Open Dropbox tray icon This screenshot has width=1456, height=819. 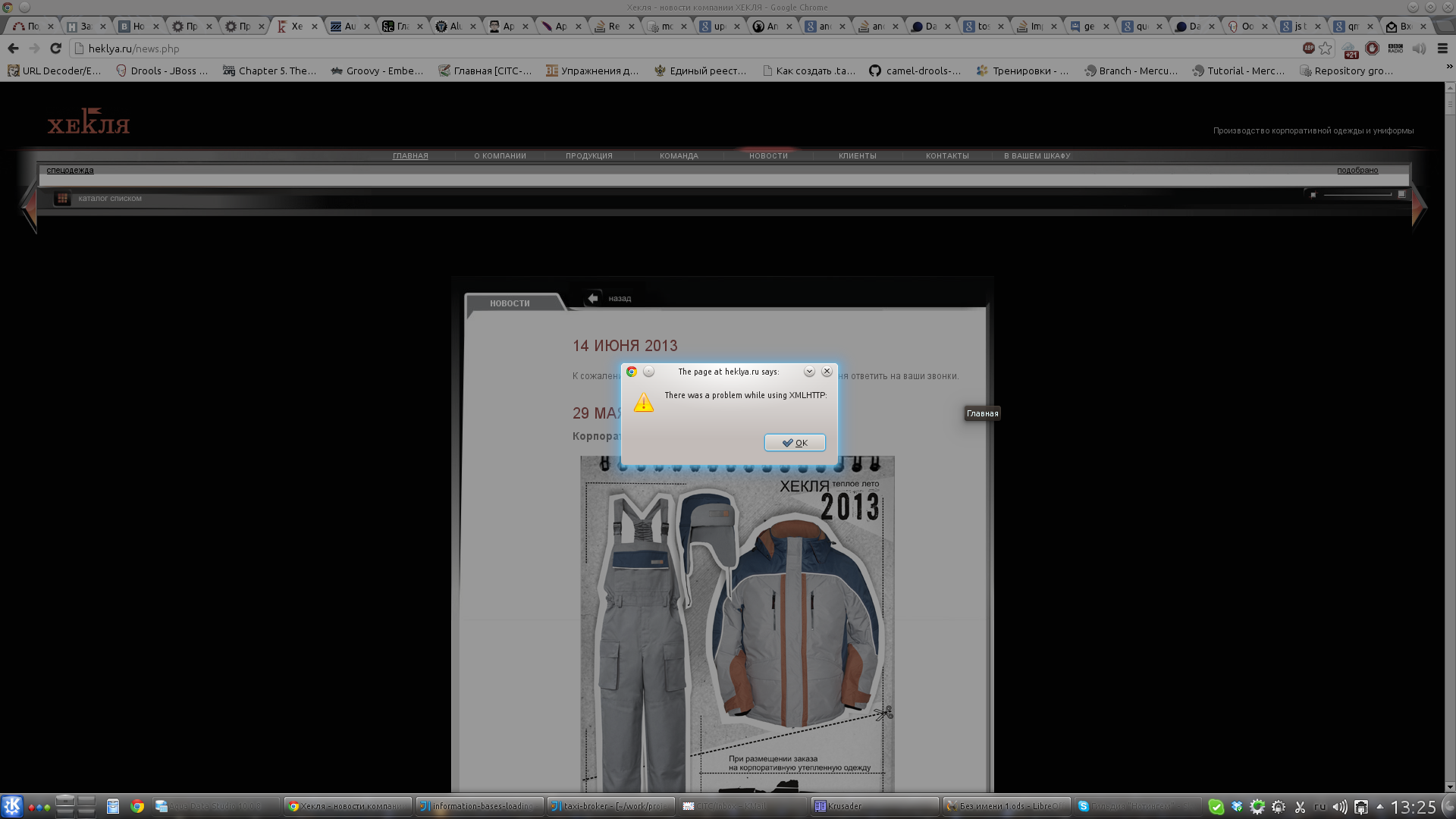point(1237,806)
